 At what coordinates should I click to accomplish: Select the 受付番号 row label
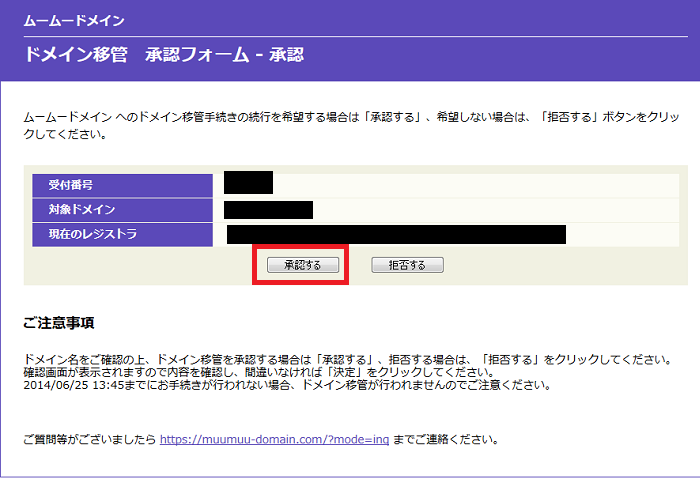click(x=122, y=185)
